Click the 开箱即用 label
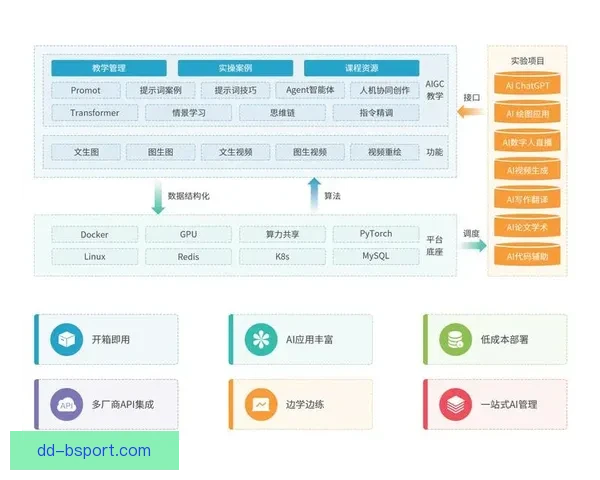 pos(111,340)
